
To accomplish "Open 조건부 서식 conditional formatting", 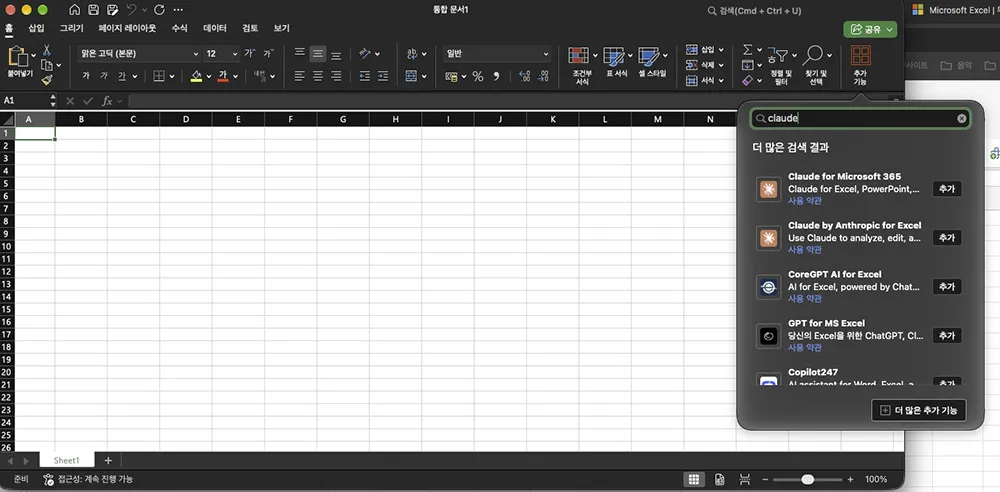I will (582, 64).
